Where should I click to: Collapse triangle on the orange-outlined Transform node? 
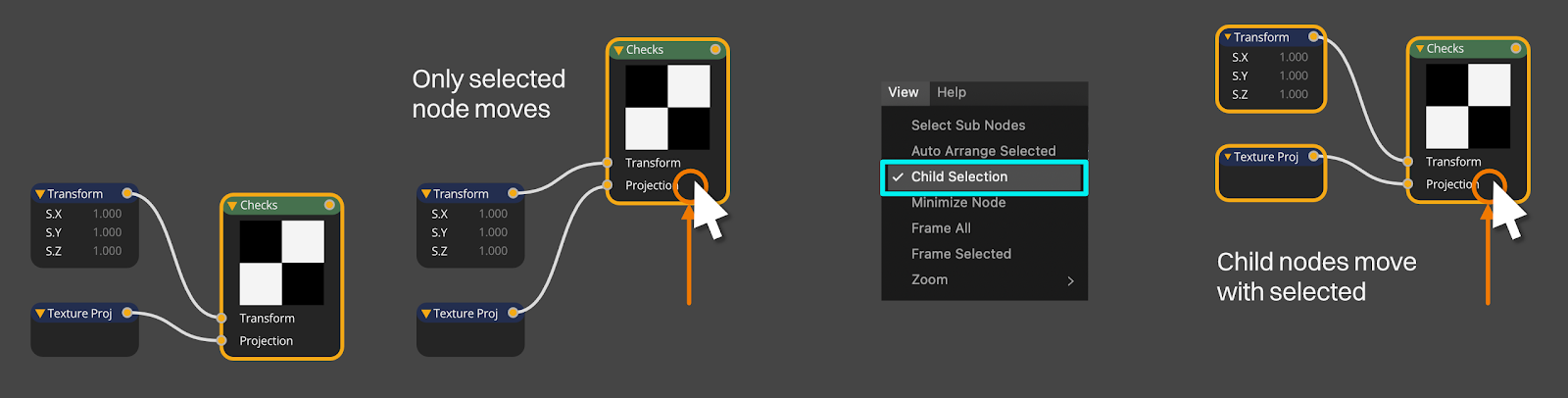tap(1227, 37)
